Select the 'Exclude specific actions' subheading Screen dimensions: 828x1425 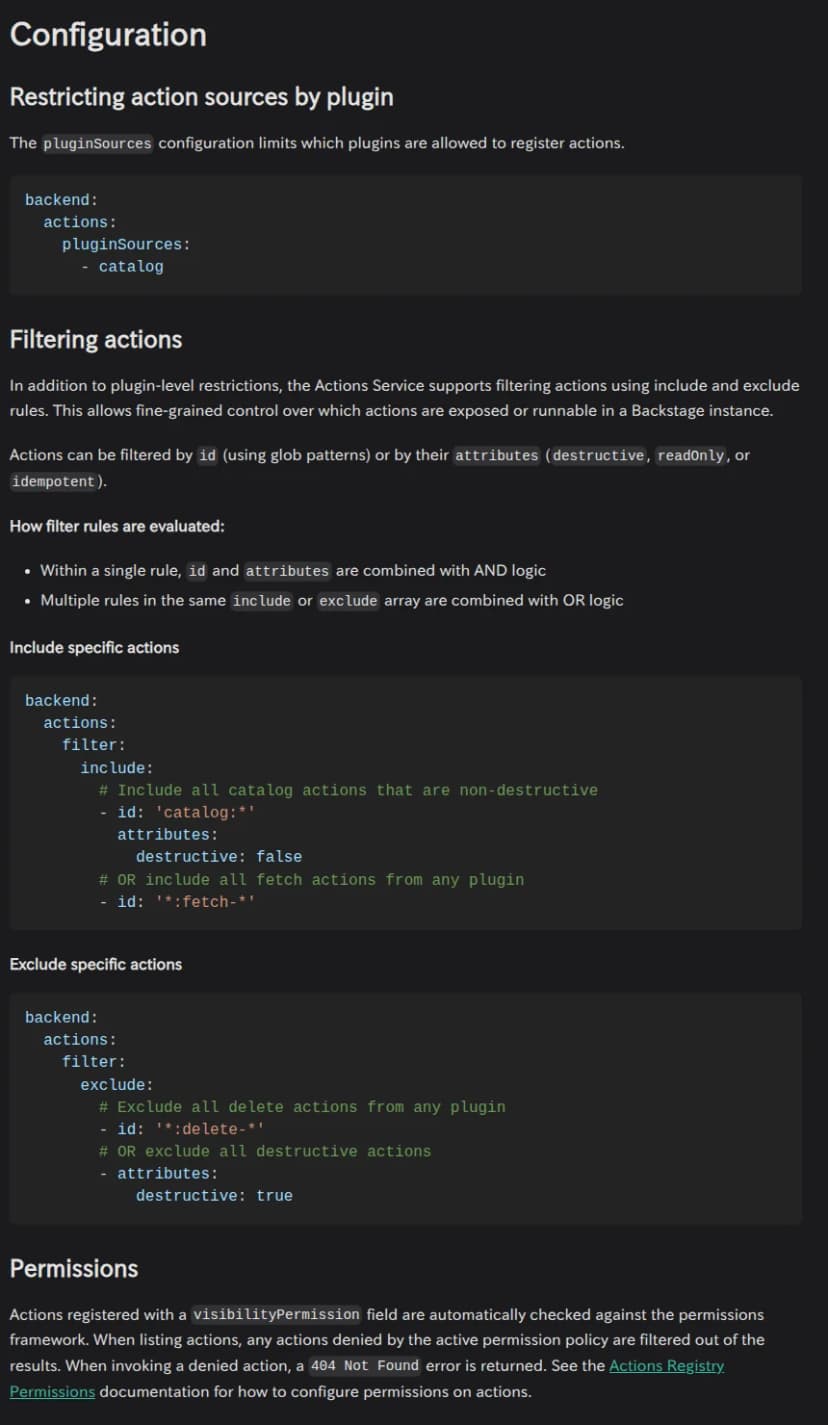pos(96,965)
